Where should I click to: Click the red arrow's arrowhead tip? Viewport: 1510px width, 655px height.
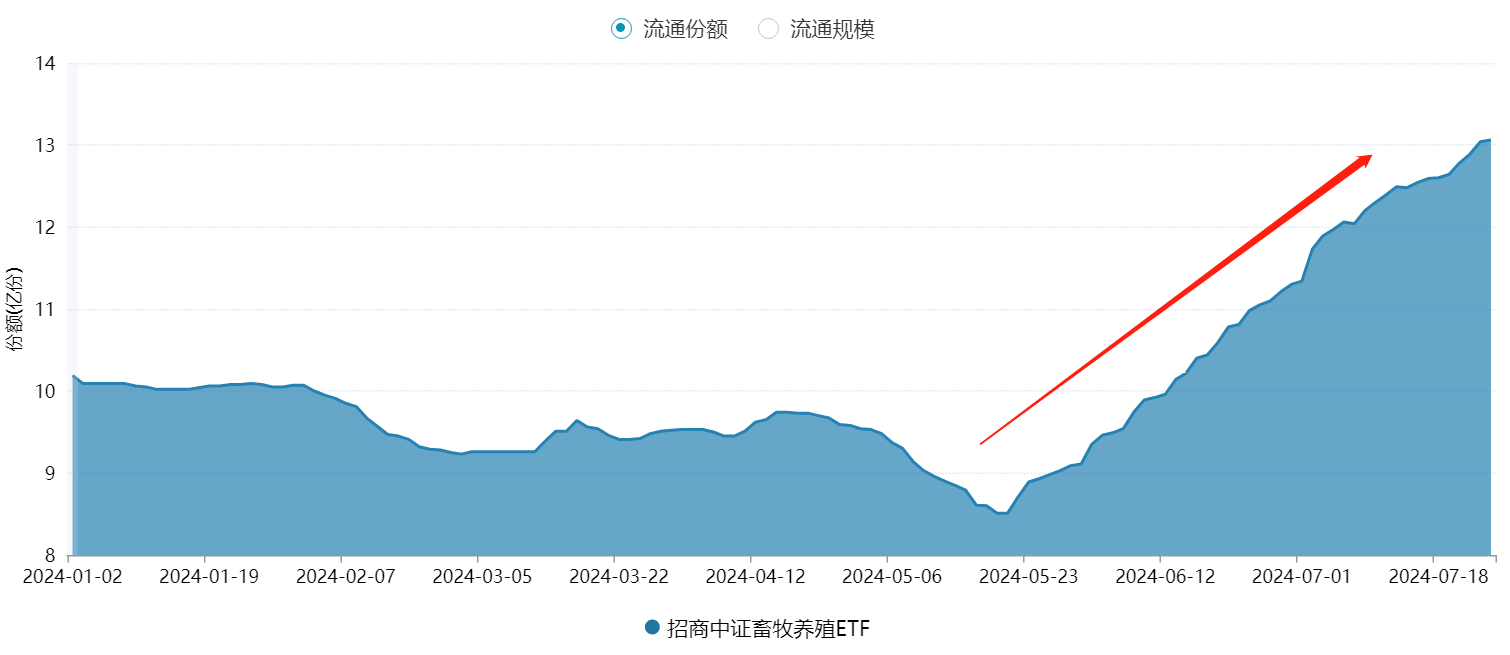1369,157
